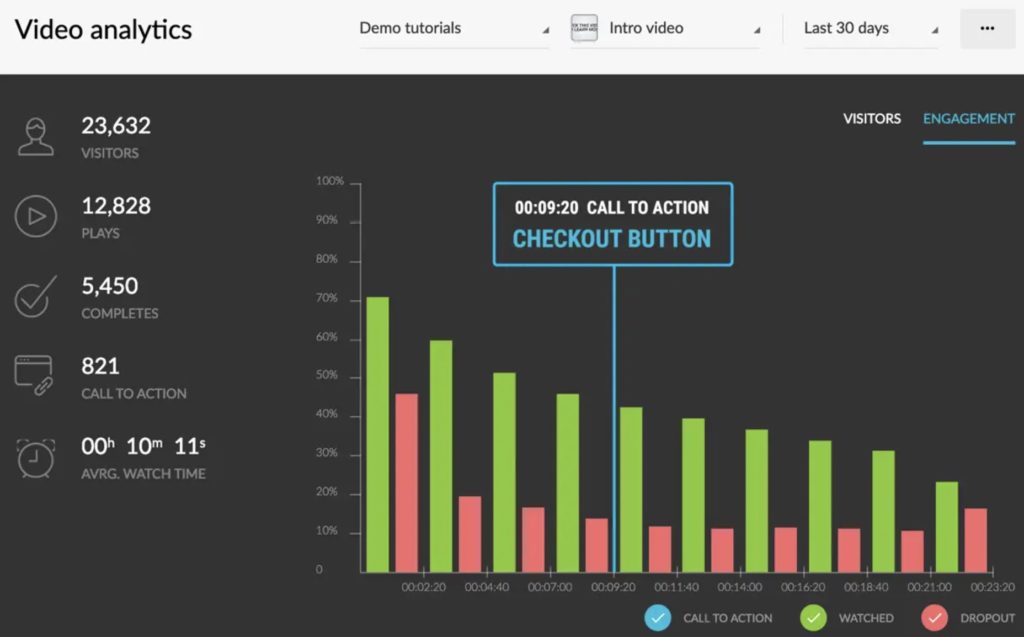Toggle the Call to Action legend checkbox

pos(658,617)
